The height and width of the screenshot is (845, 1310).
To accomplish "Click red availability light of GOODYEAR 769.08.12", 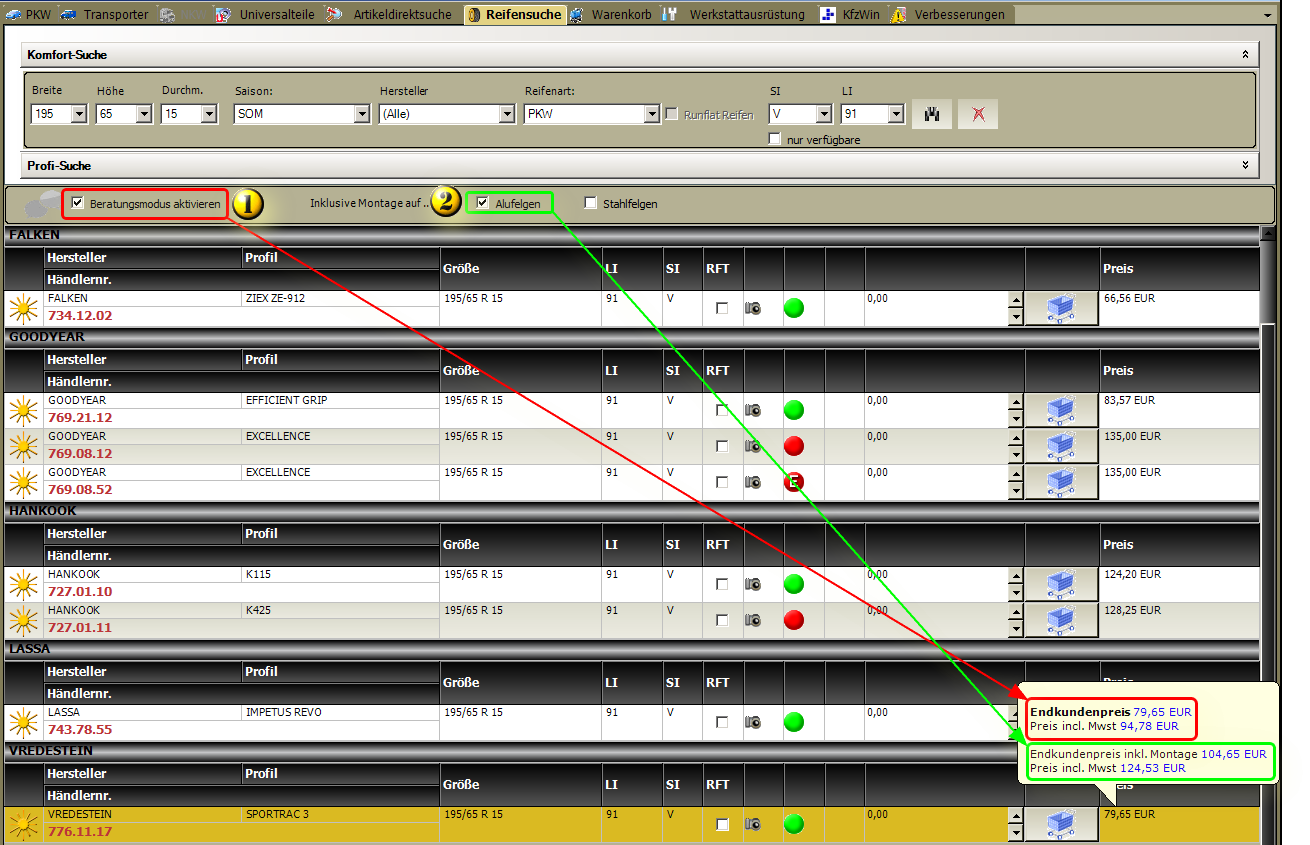I will [x=794, y=447].
